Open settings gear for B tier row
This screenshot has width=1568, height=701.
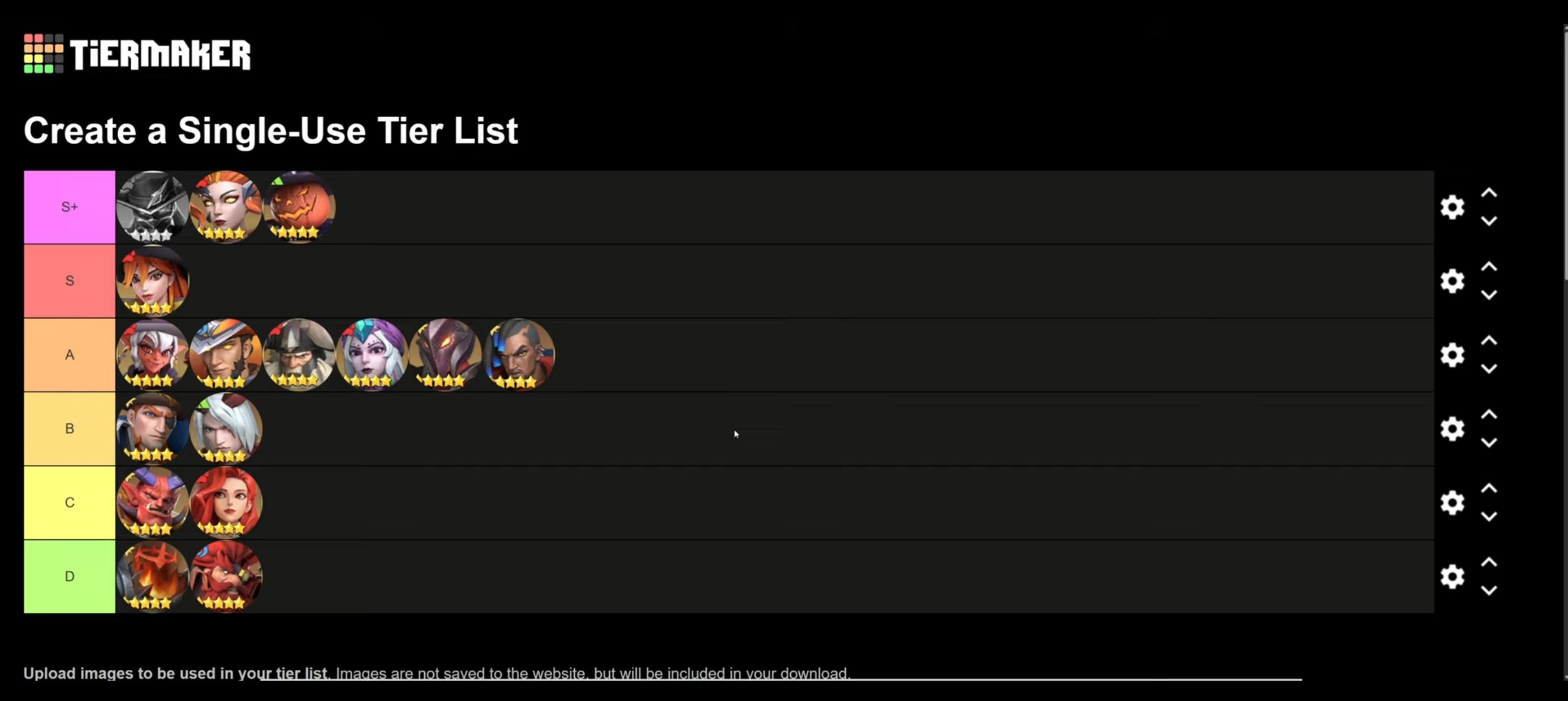pos(1451,429)
